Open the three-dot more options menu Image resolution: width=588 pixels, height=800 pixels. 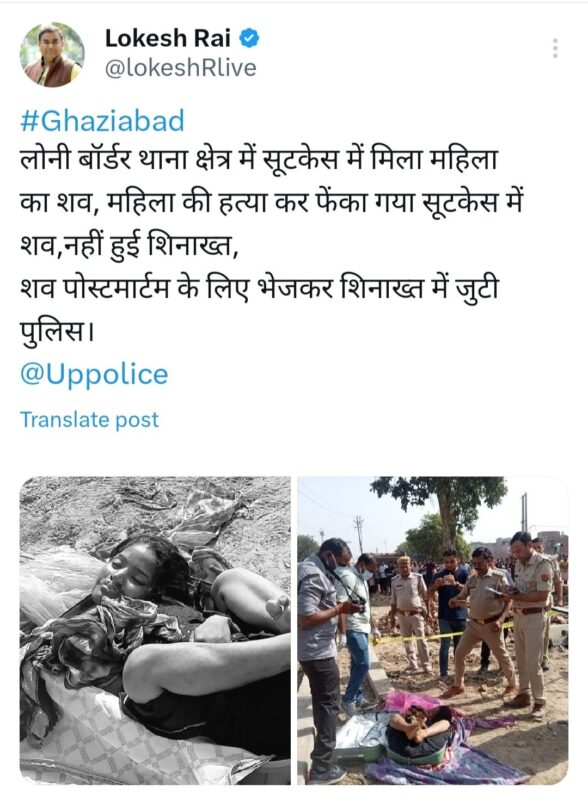pyautogui.click(x=555, y=48)
